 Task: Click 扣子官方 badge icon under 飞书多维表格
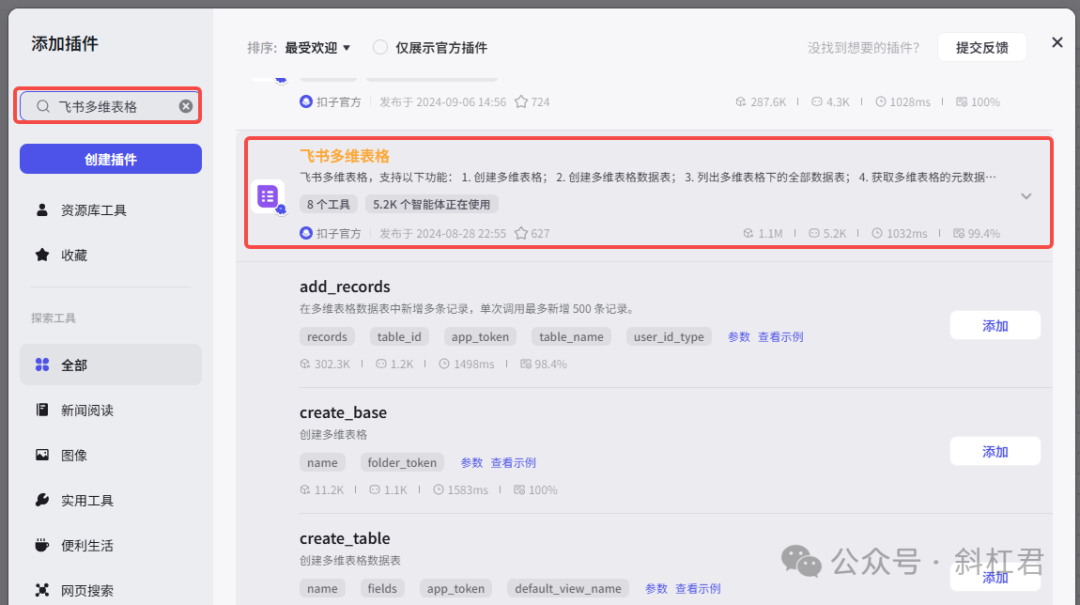pos(306,233)
